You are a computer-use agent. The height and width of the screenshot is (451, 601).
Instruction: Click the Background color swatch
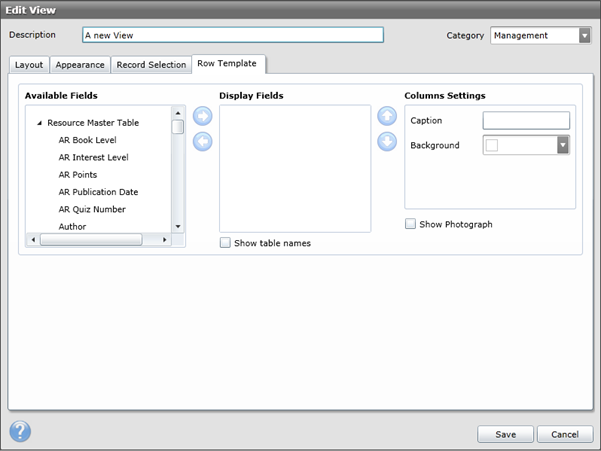pyautogui.click(x=492, y=146)
